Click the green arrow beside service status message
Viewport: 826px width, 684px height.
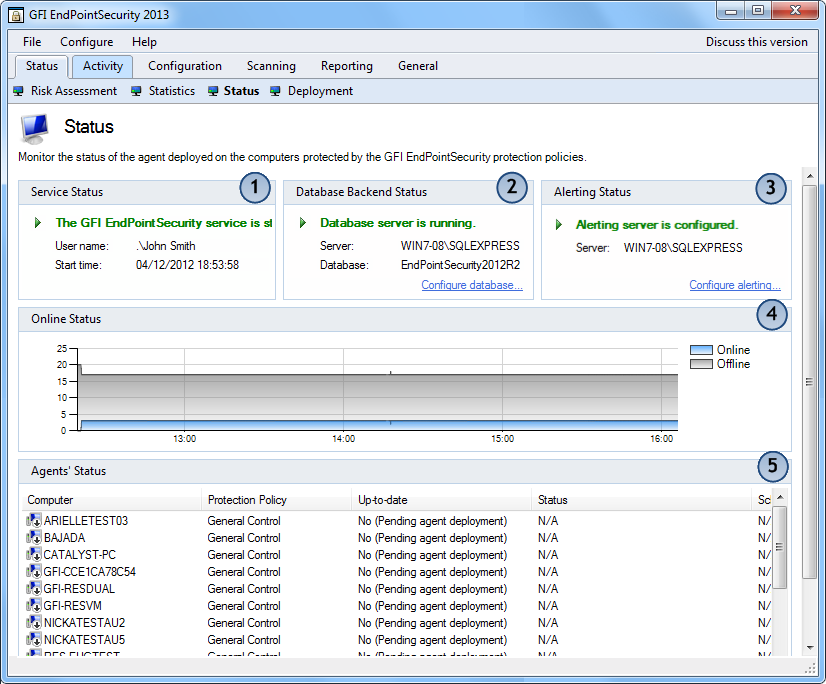pos(38,223)
